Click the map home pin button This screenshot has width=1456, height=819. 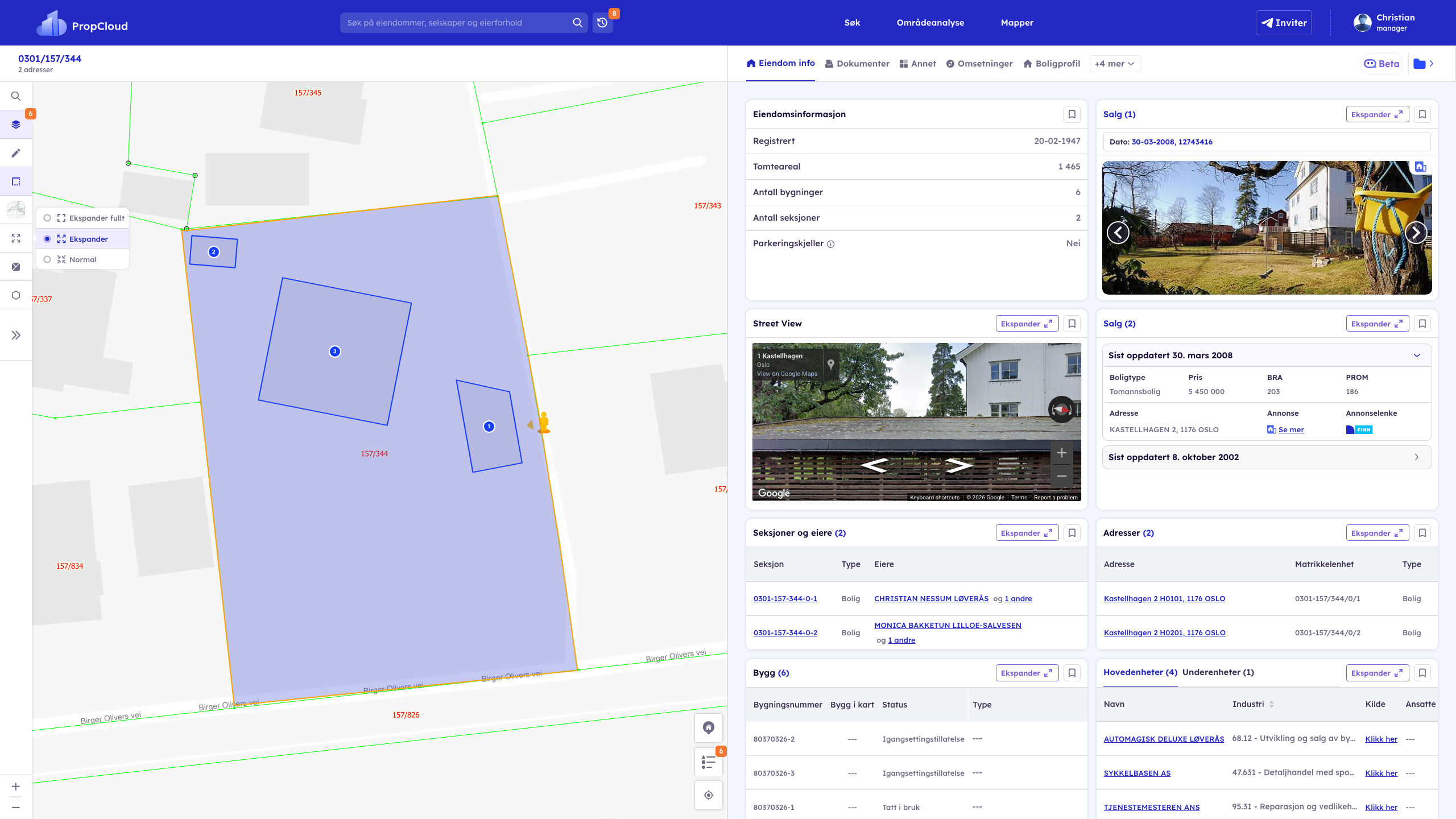coord(709,728)
